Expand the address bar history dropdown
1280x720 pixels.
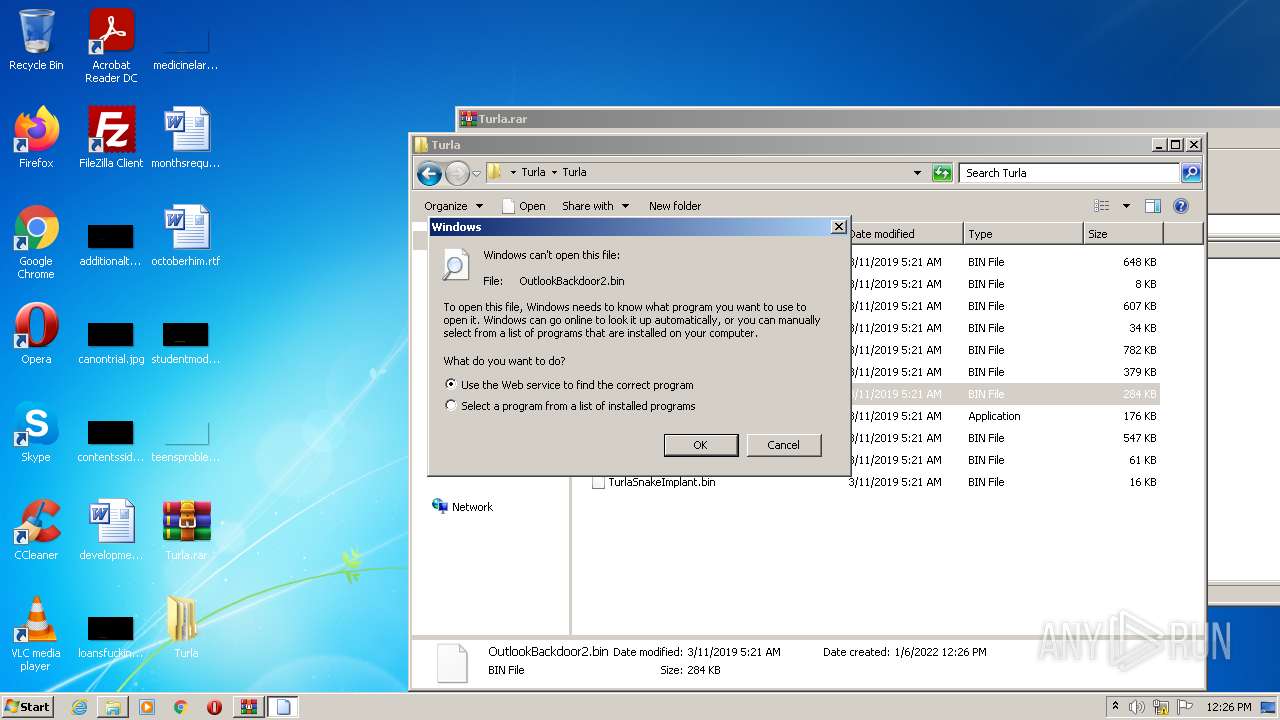(917, 173)
